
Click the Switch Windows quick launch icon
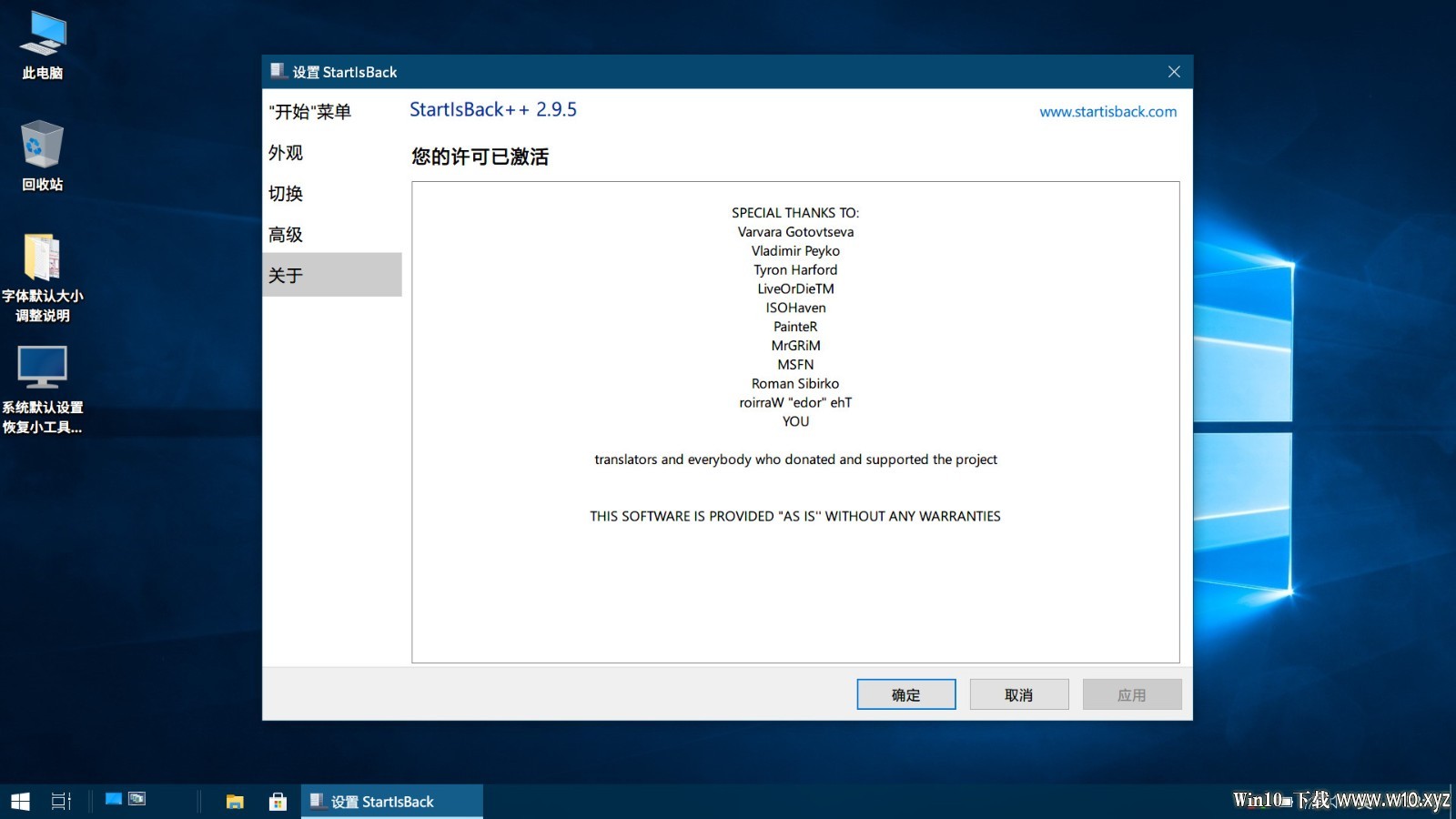pos(137,799)
